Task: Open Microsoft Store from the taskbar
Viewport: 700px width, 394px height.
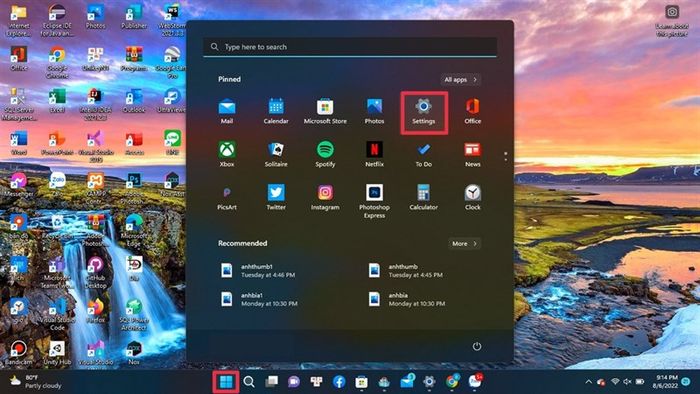Action: pyautogui.click(x=362, y=382)
